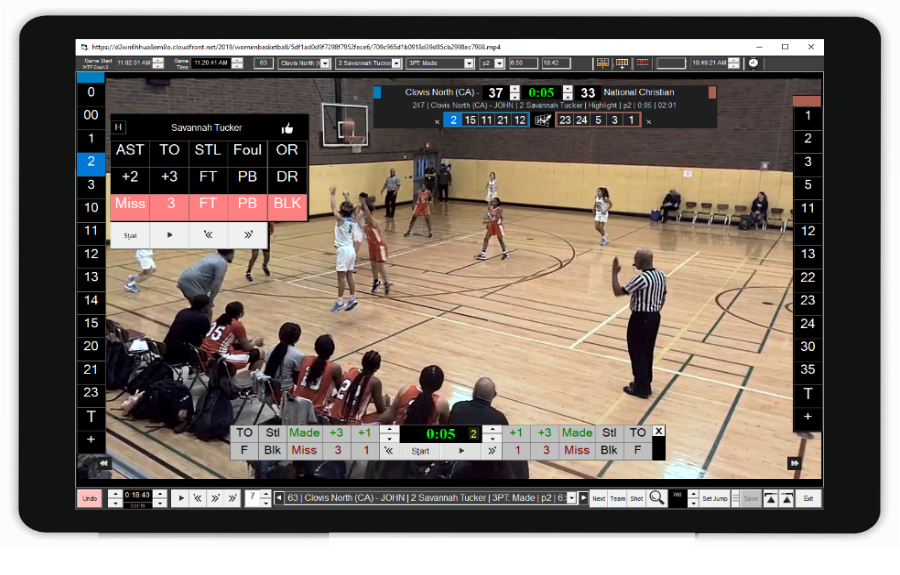900x575 pixels.
Task: Select jersey 22 in right roster column
Action: click(x=807, y=277)
